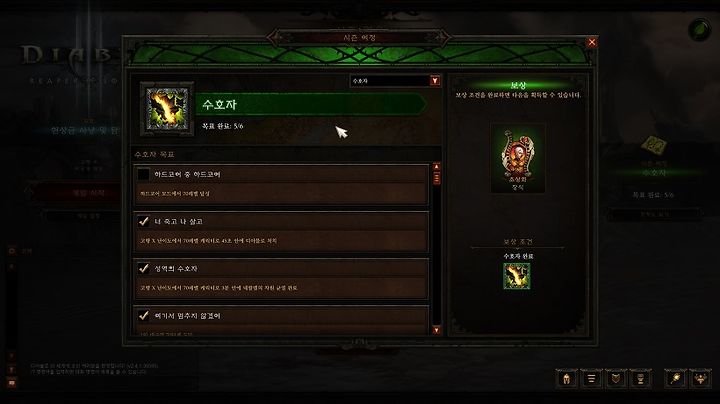Click the objectives scrollbar thumb handle

[x=436, y=178]
